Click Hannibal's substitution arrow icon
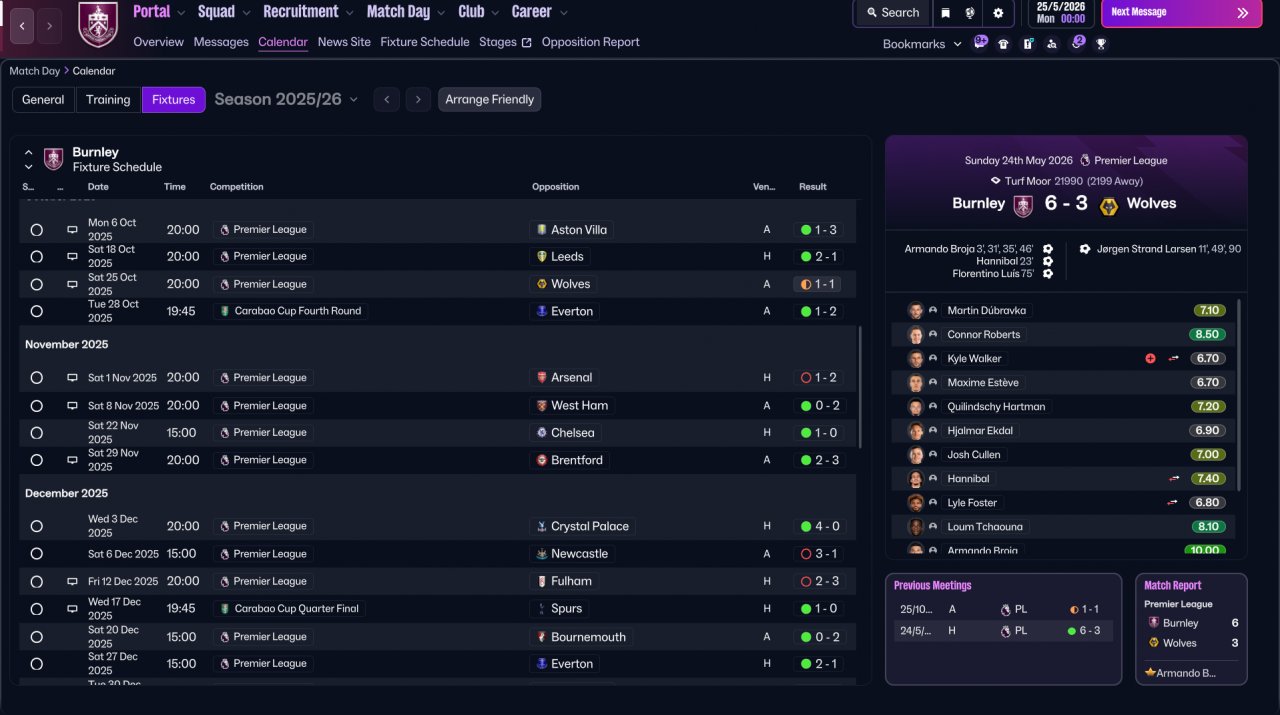This screenshot has width=1280, height=715. (x=1174, y=479)
